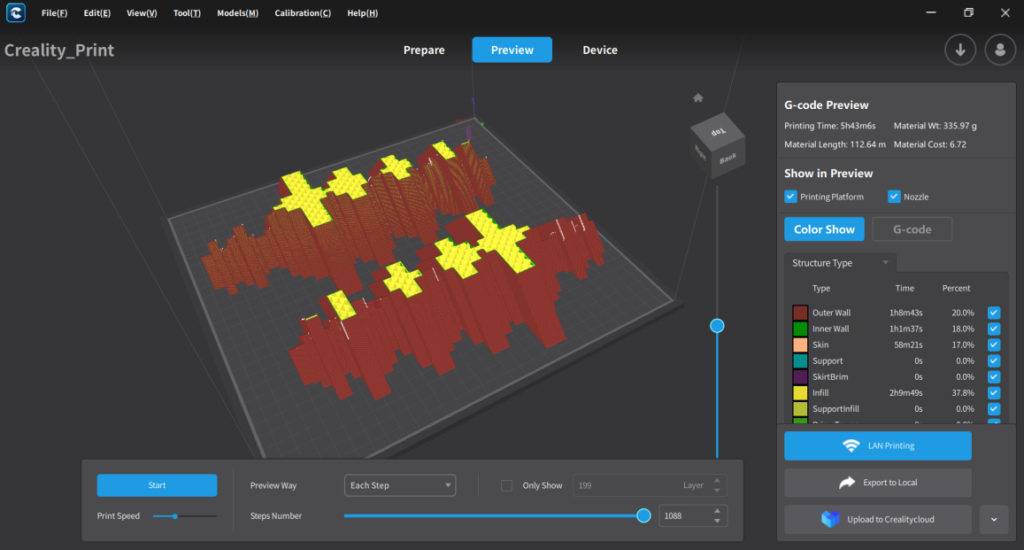Uncheck the SupportInfill visibility checkbox

(994, 409)
